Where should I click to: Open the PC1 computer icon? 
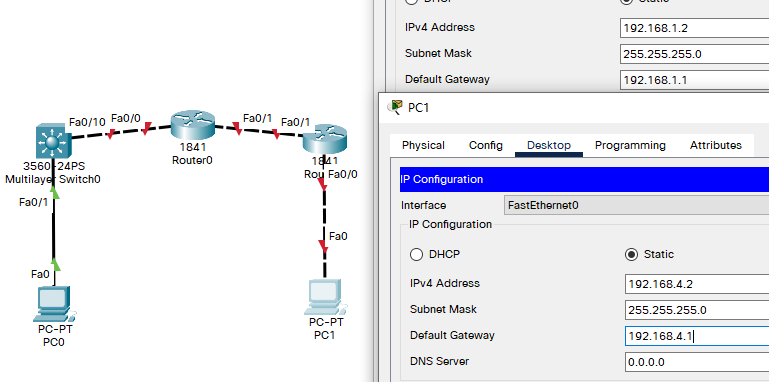click(x=324, y=297)
